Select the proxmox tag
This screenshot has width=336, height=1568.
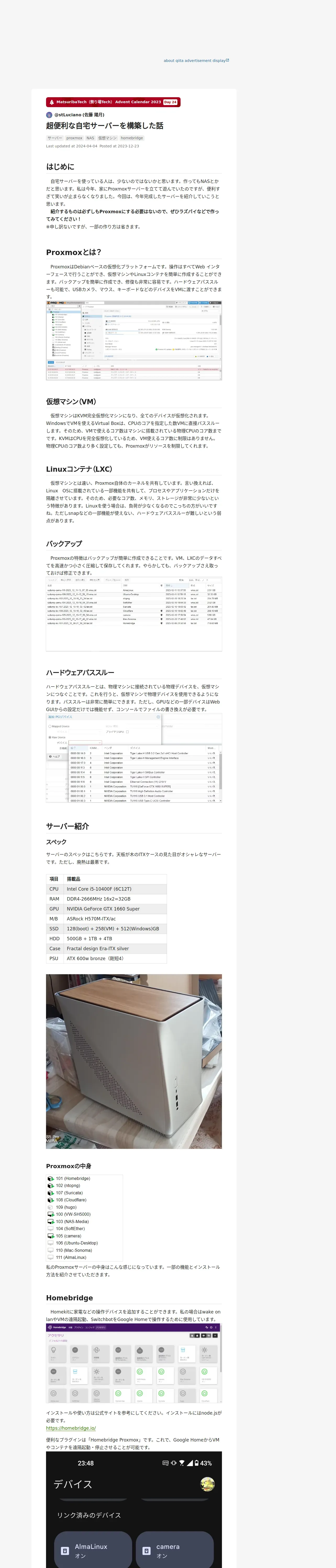point(74,138)
